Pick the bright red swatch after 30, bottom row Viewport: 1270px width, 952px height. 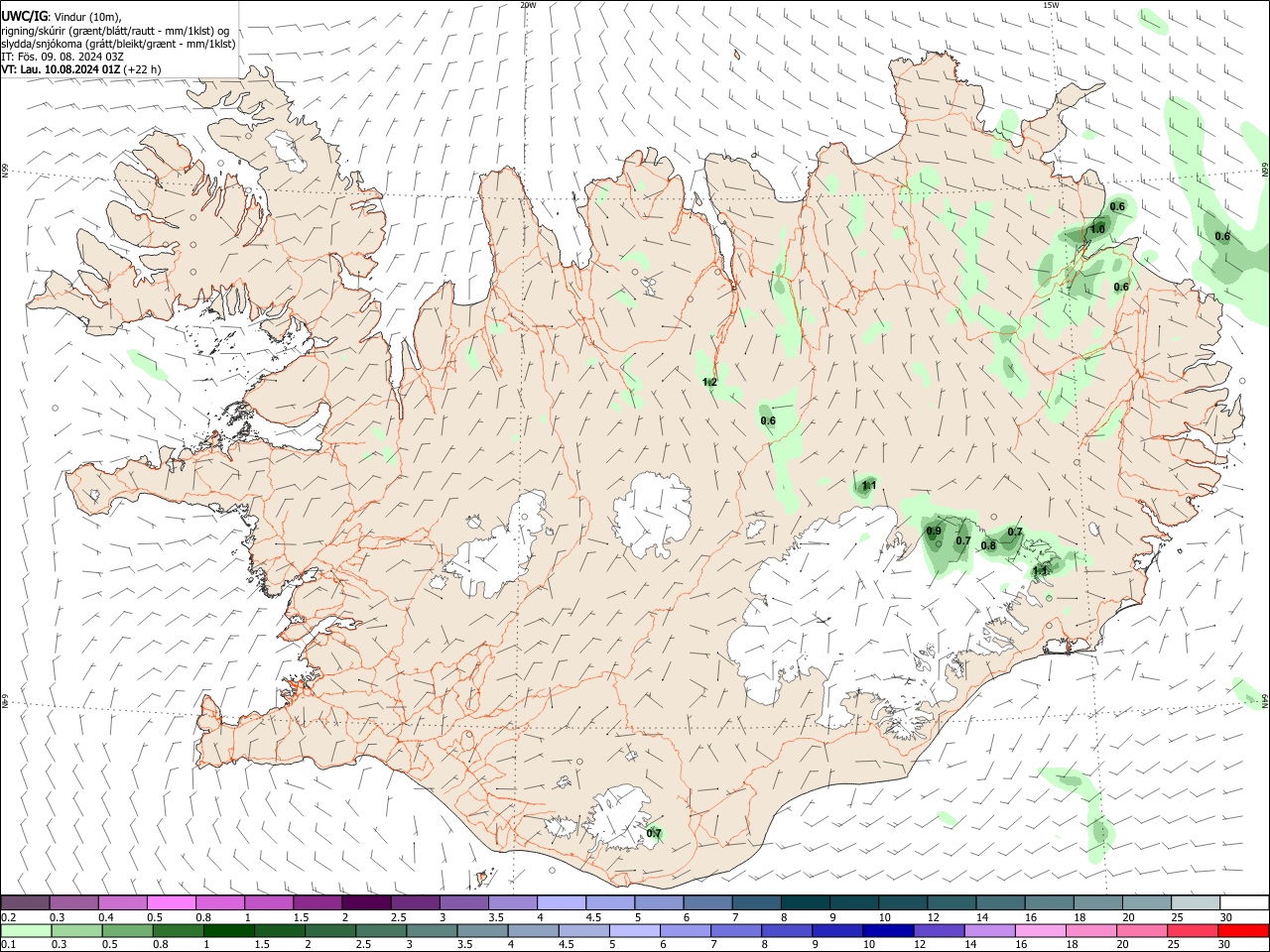(x=1242, y=930)
